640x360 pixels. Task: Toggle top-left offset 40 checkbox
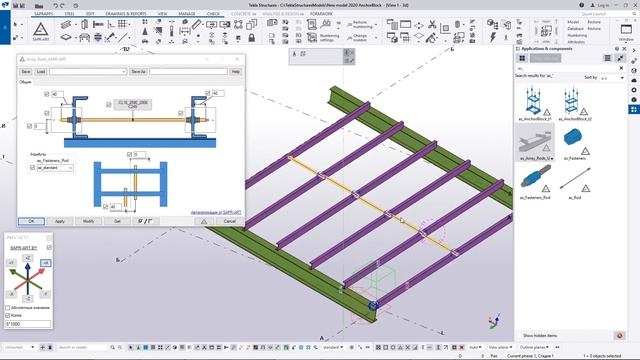47,94
